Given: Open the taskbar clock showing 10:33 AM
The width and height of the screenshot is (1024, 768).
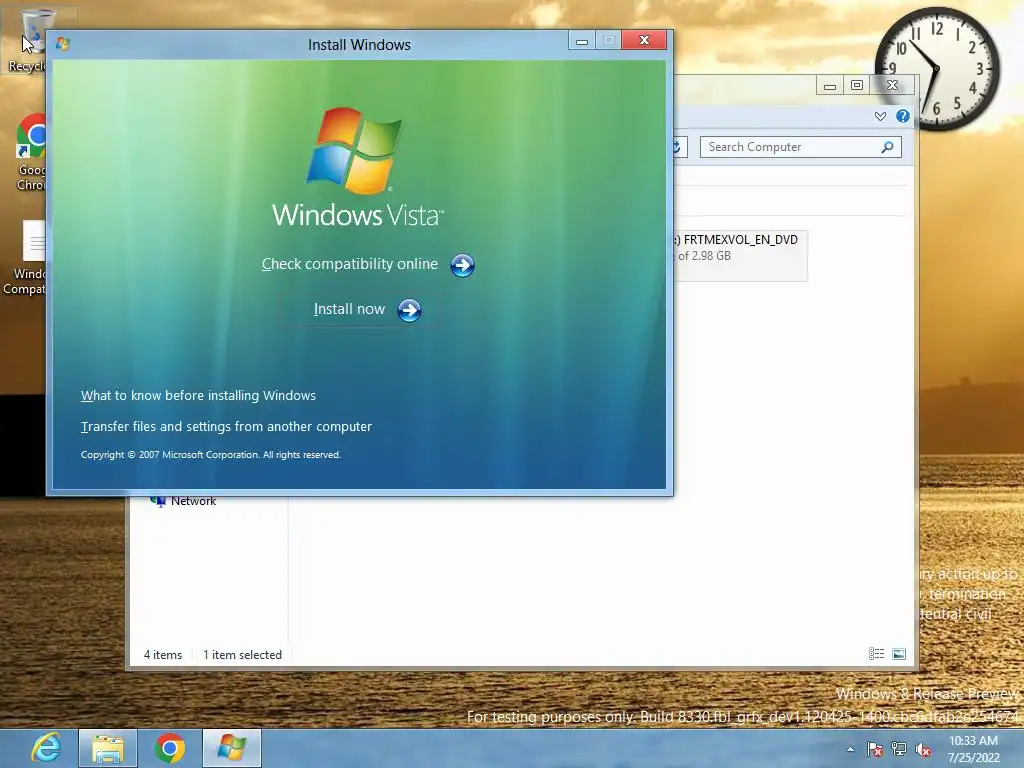Looking at the screenshot, I should pos(974,749).
